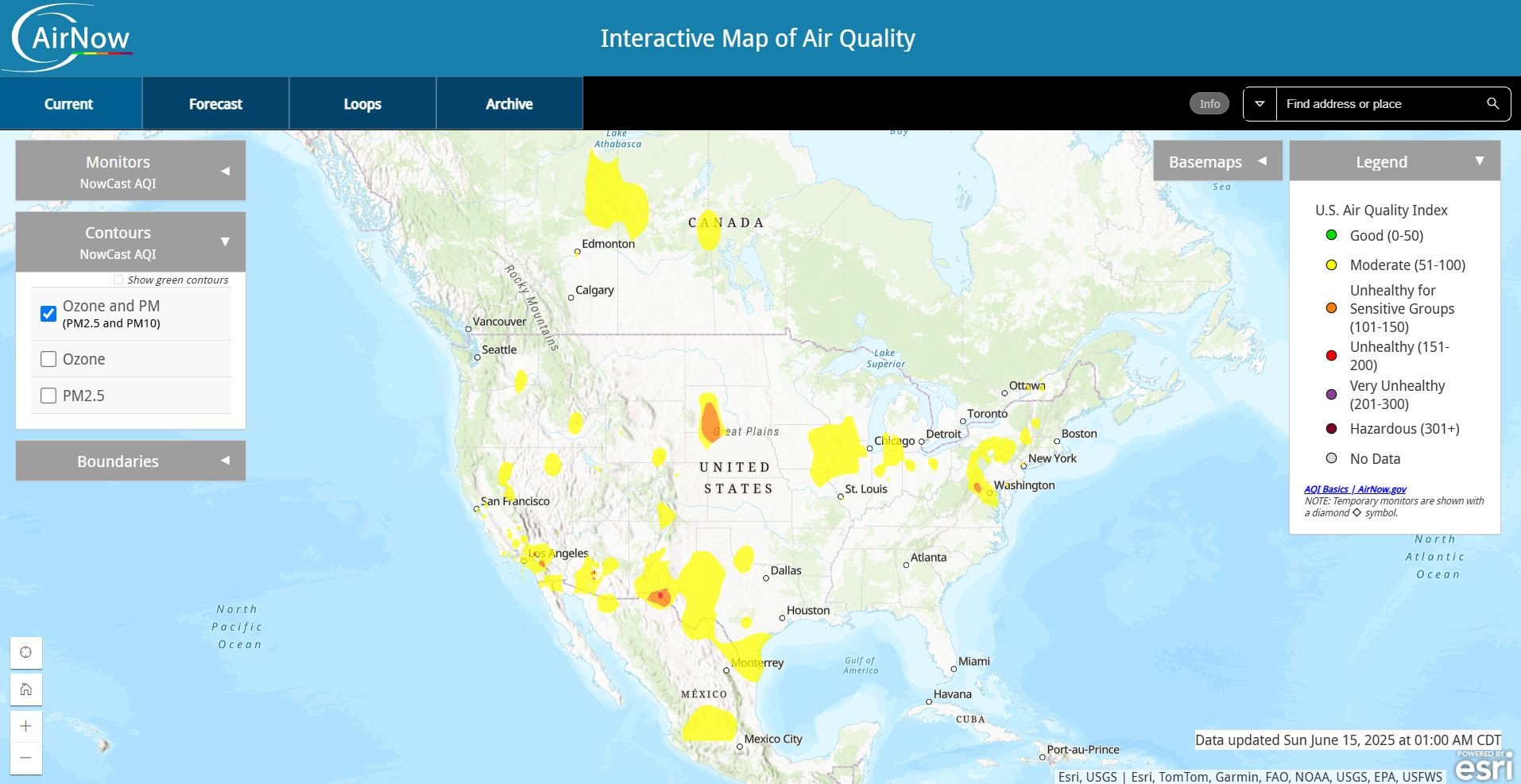Collapse the Contours panel arrow
Viewport: 1521px width, 784px height.
tap(225, 241)
